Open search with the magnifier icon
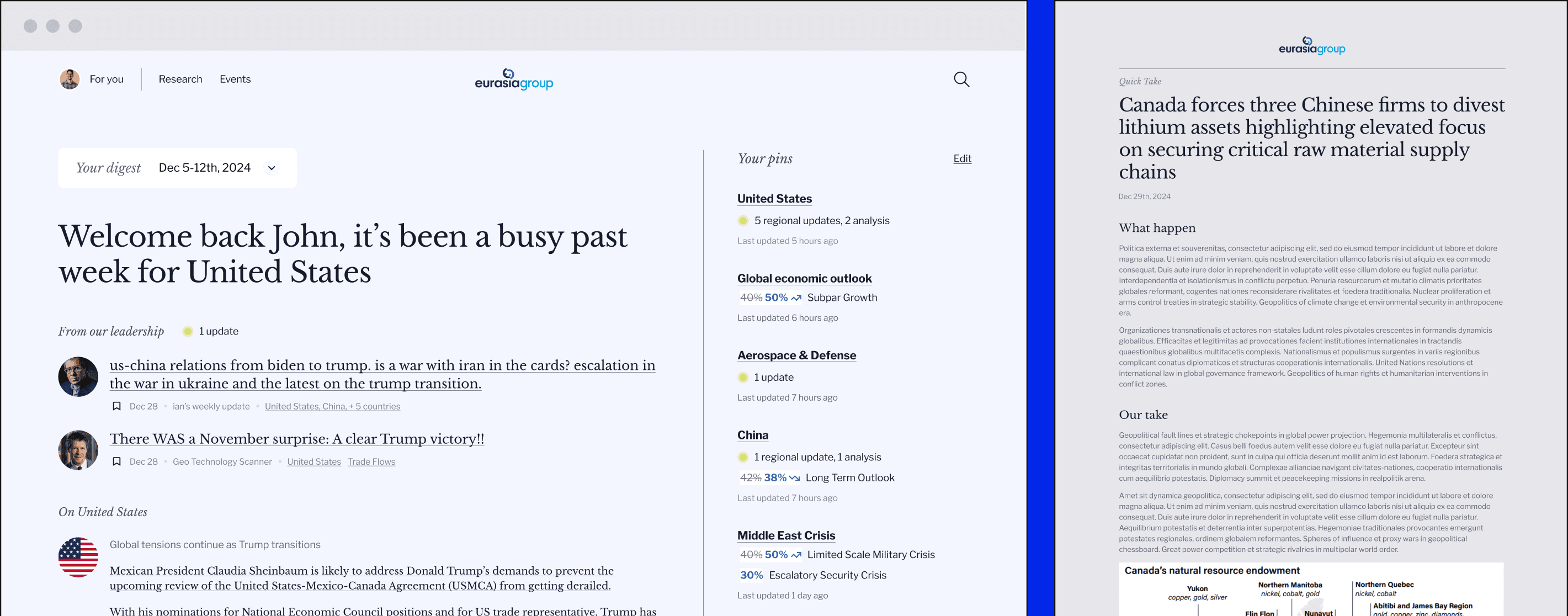This screenshot has width=1568, height=616. [961, 79]
